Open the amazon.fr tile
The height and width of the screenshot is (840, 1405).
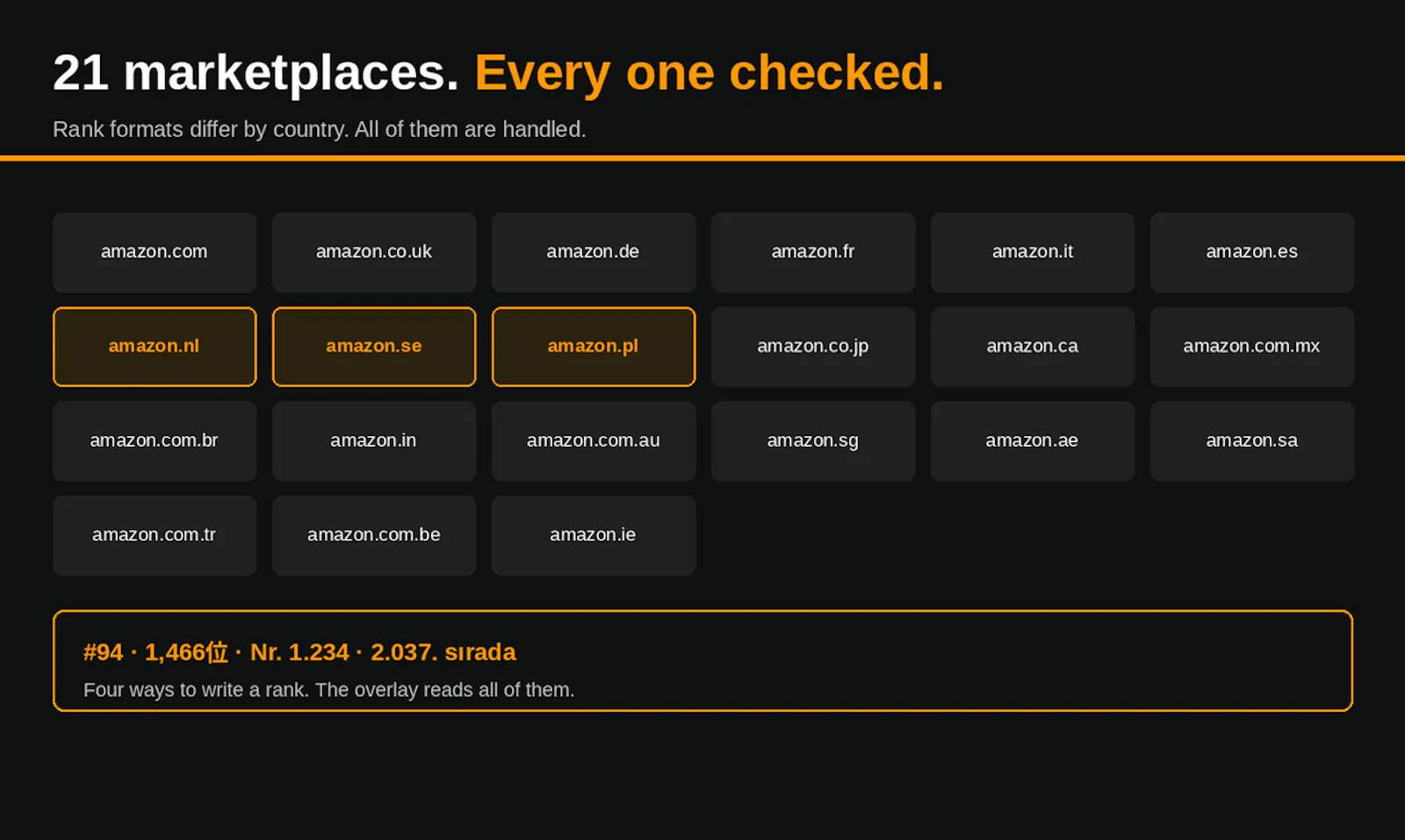point(813,252)
